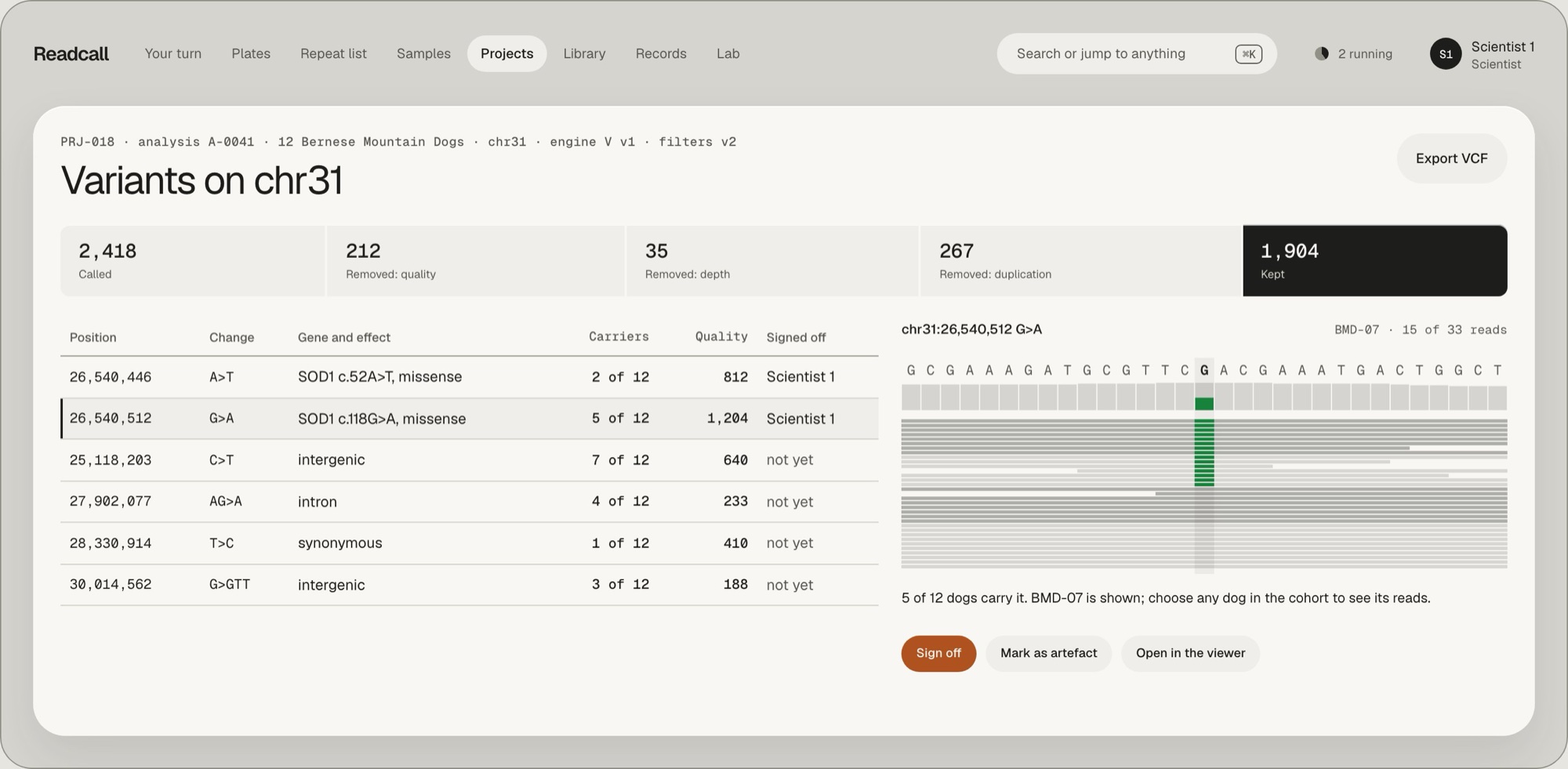
Task: Go to the Plates tab
Action: coord(251,53)
